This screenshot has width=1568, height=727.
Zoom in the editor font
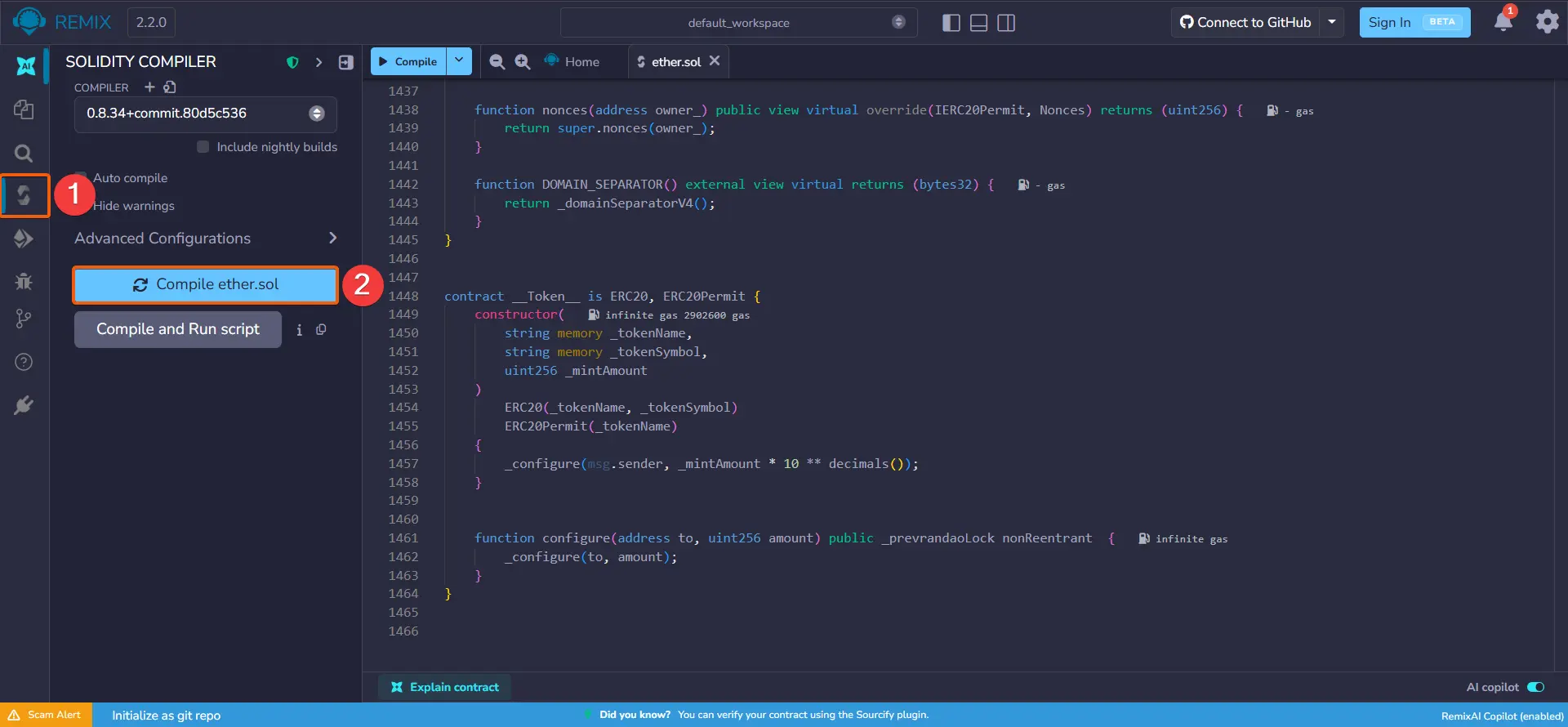[x=523, y=61]
